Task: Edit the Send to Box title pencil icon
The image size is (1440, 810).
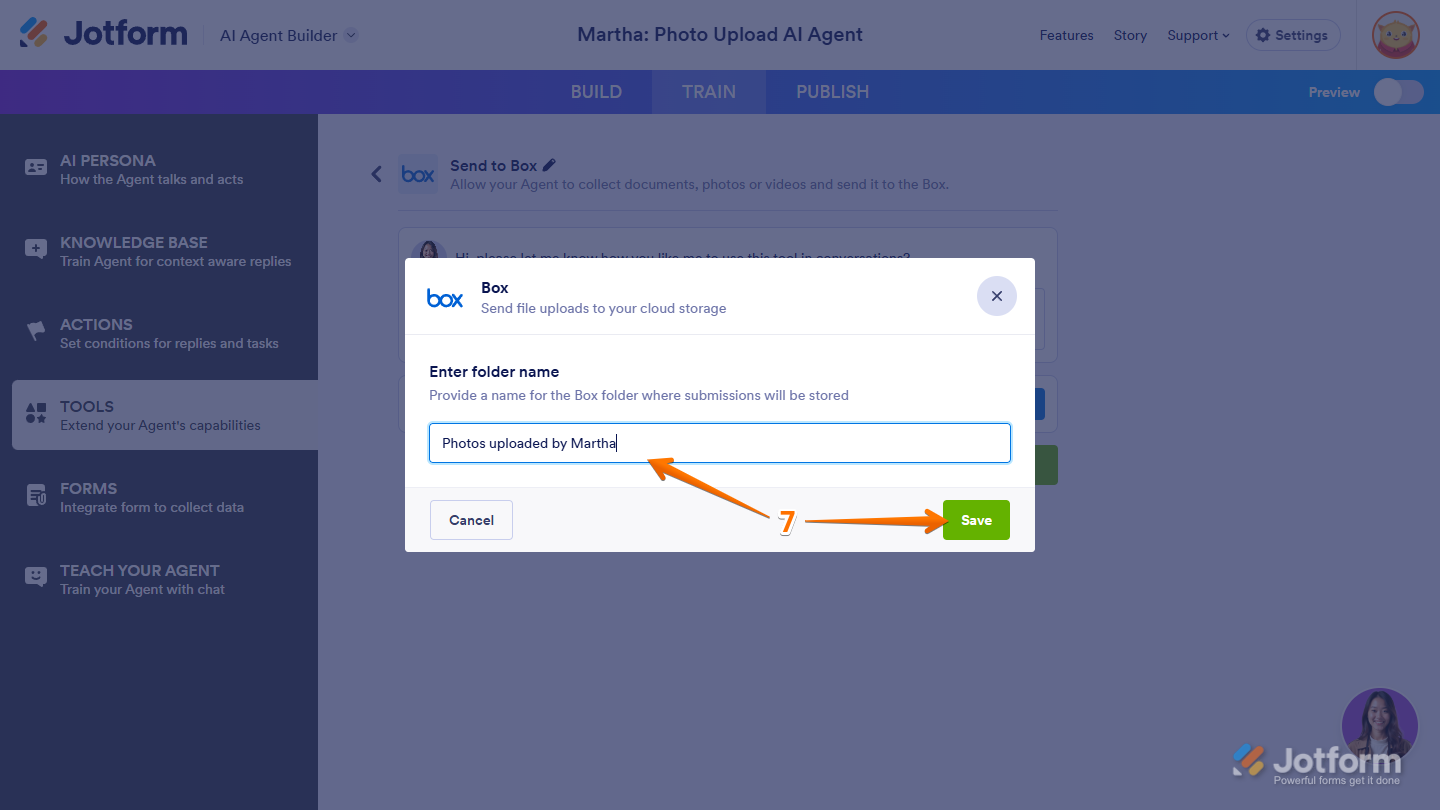Action: point(549,165)
